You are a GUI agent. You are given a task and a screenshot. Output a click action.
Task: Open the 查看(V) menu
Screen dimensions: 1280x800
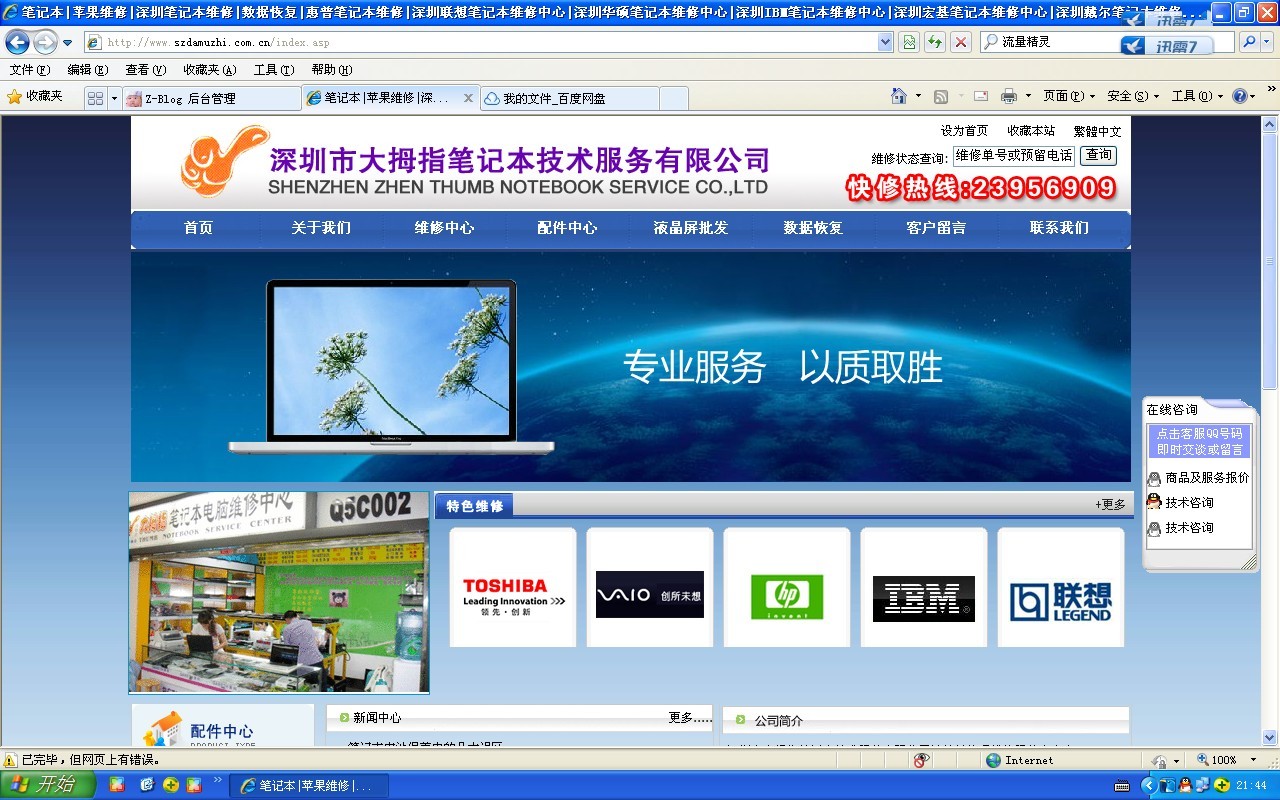(x=145, y=70)
